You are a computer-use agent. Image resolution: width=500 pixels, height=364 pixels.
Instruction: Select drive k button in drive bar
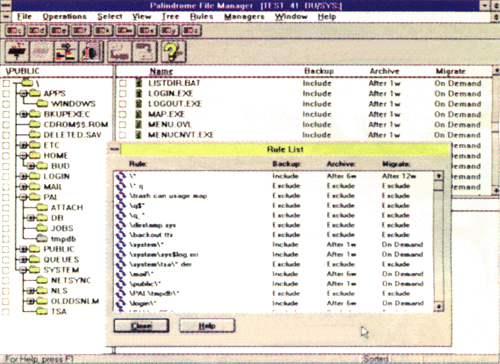click(103, 31)
